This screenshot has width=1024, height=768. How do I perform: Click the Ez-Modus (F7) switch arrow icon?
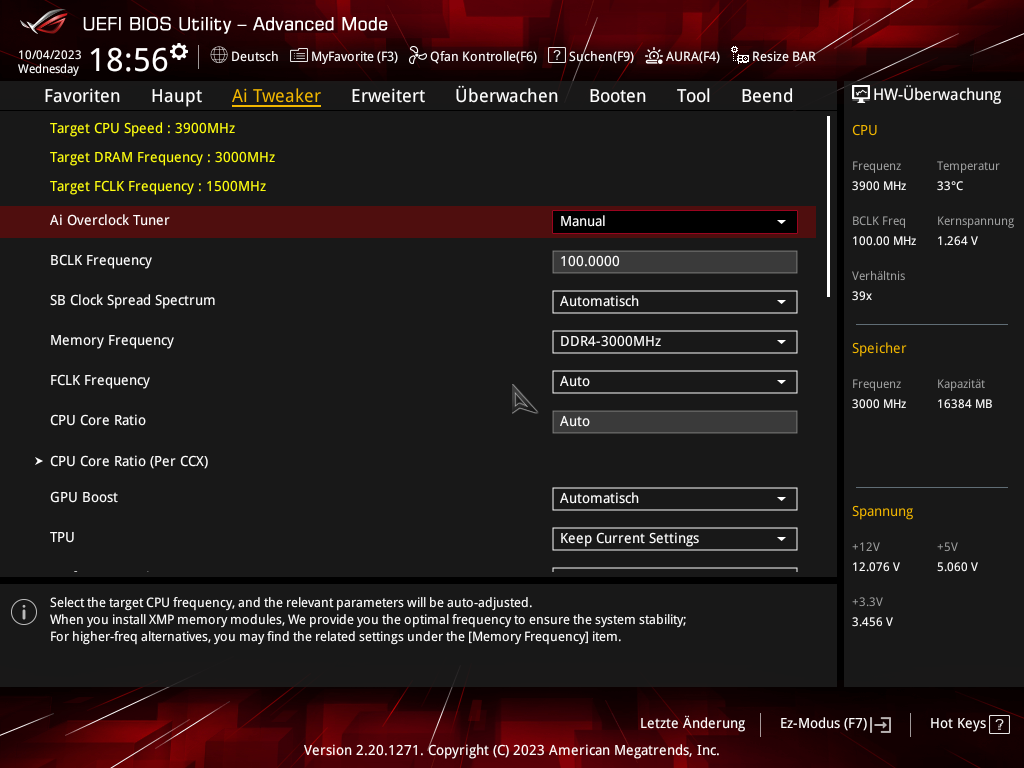881,724
